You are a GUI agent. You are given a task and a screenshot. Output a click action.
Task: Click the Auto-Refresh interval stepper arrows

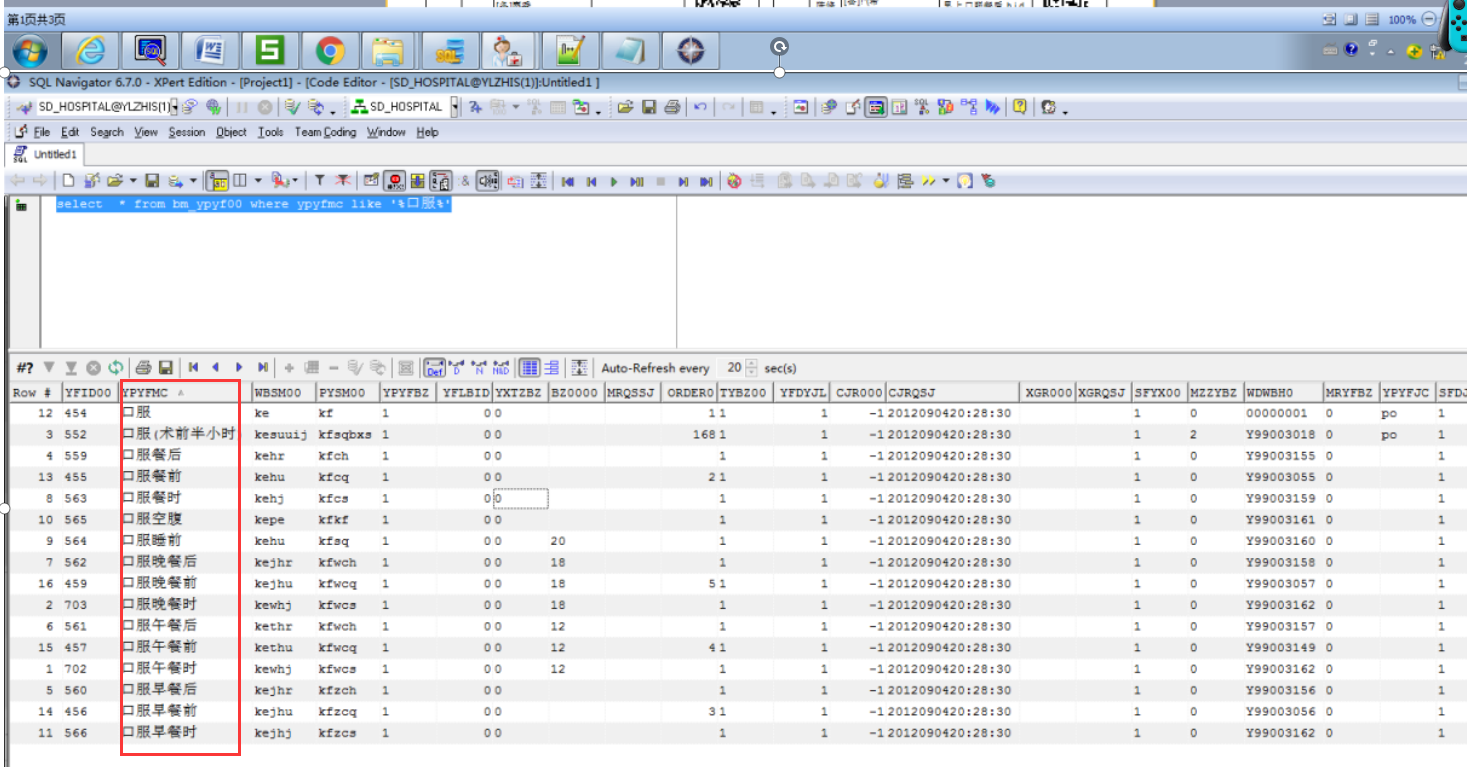coord(752,368)
